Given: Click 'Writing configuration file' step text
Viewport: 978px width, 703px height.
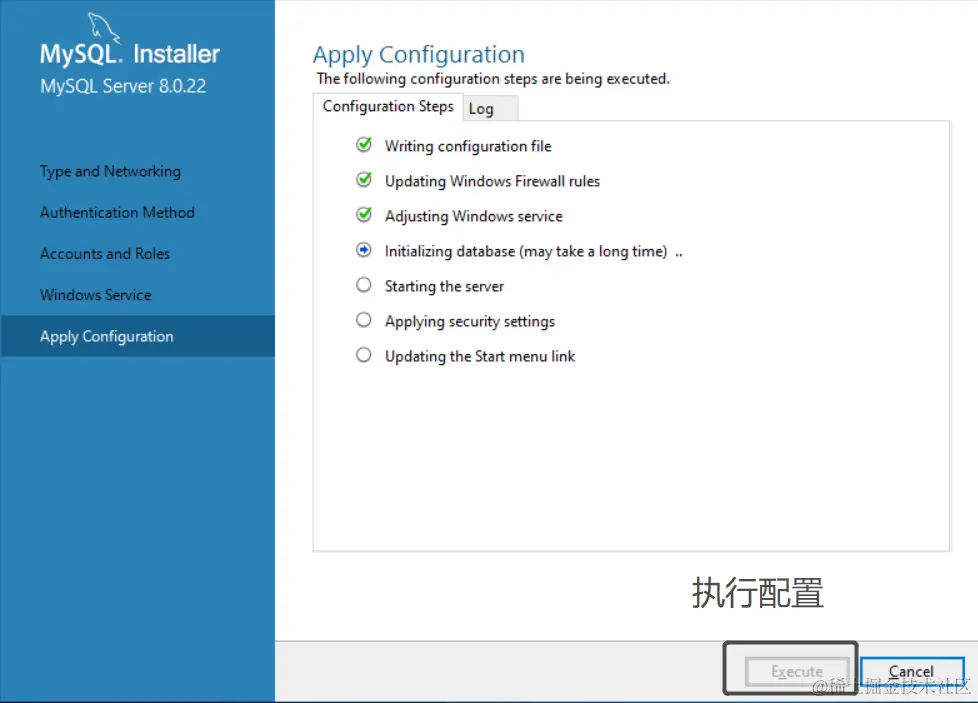Looking at the screenshot, I should point(468,146).
